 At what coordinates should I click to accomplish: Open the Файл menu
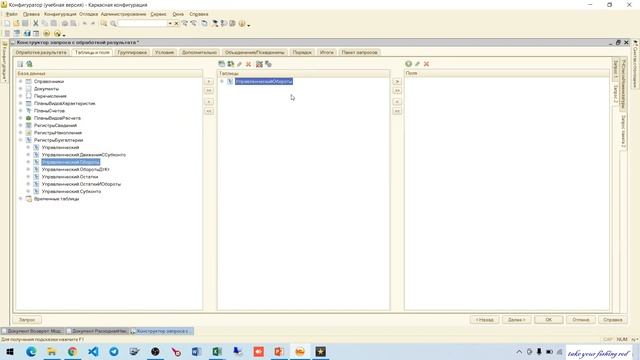pyautogui.click(x=11, y=14)
